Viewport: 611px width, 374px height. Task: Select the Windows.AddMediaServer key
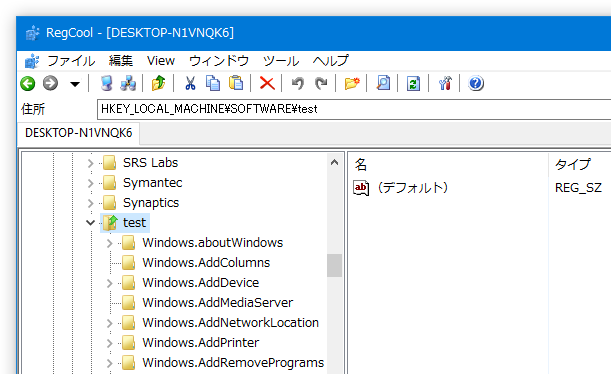[x=218, y=303]
